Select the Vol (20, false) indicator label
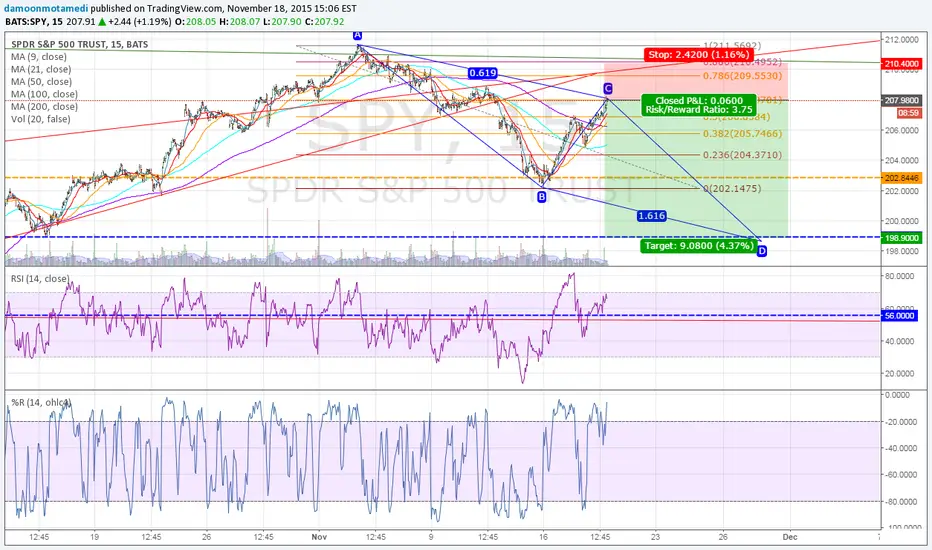 click(x=40, y=120)
